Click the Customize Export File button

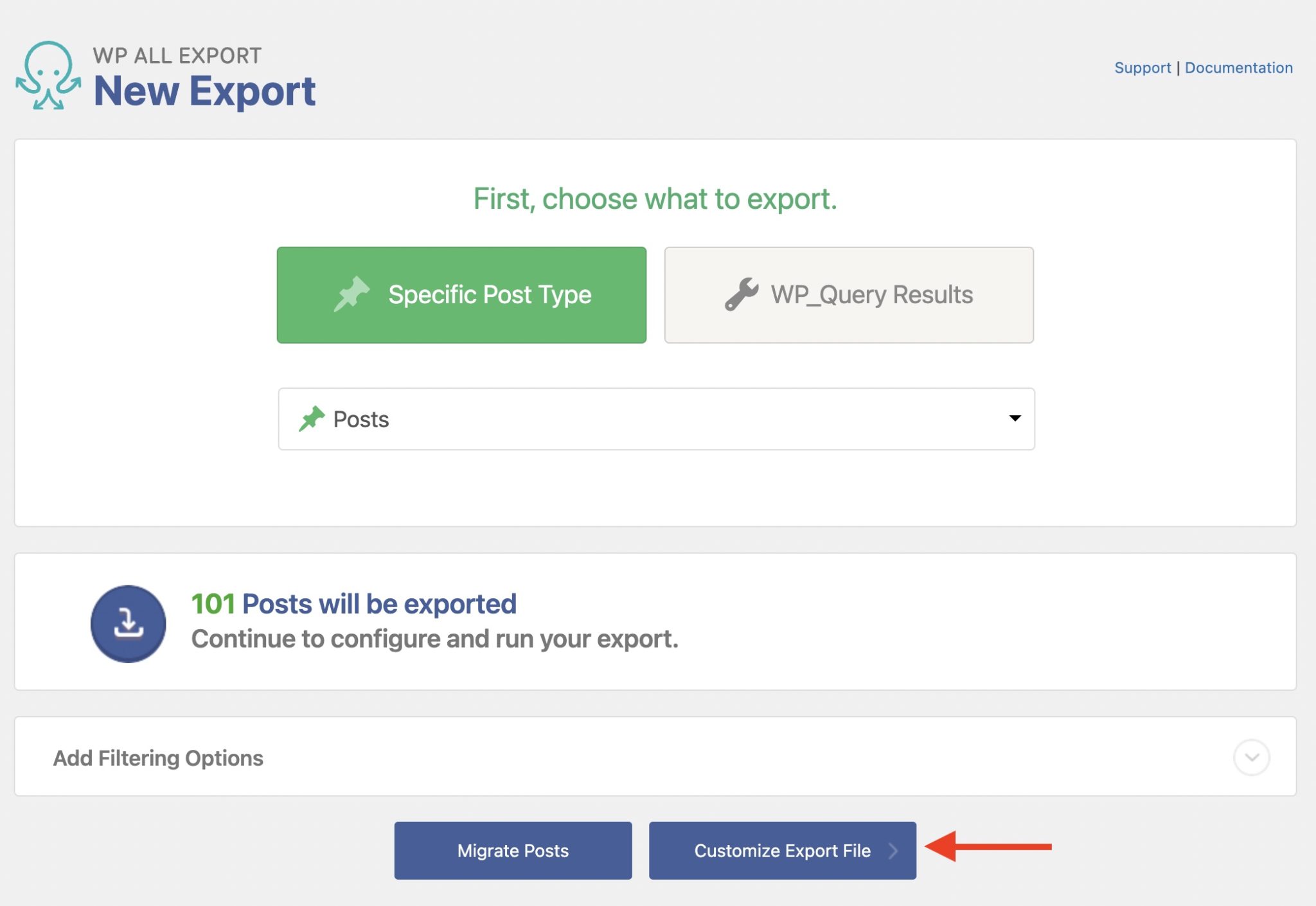pyautogui.click(x=781, y=850)
